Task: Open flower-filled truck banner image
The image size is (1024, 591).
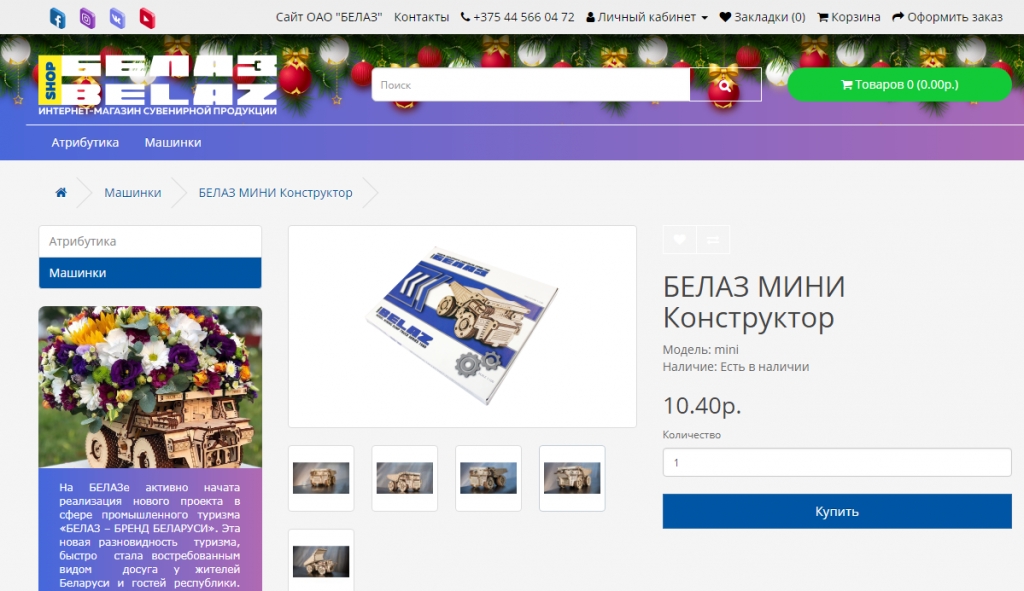Action: click(150, 387)
